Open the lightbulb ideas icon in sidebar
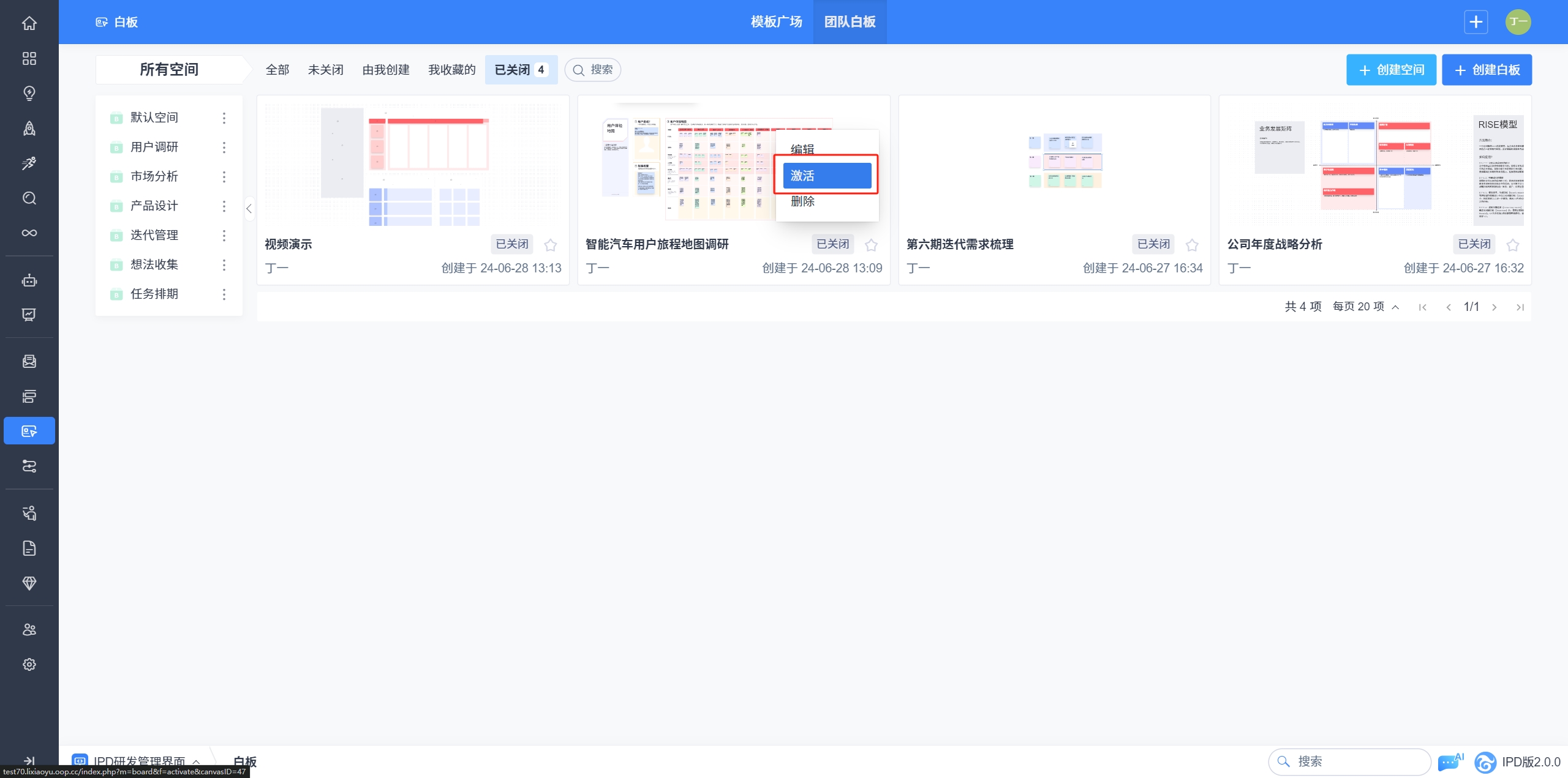 coord(29,93)
